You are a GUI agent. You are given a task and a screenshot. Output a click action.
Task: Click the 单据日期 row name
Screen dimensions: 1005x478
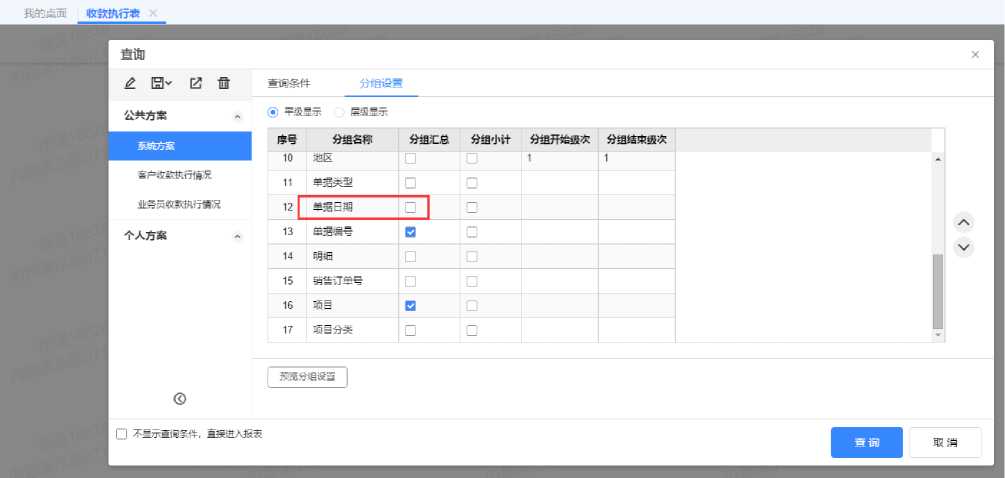pos(333,208)
